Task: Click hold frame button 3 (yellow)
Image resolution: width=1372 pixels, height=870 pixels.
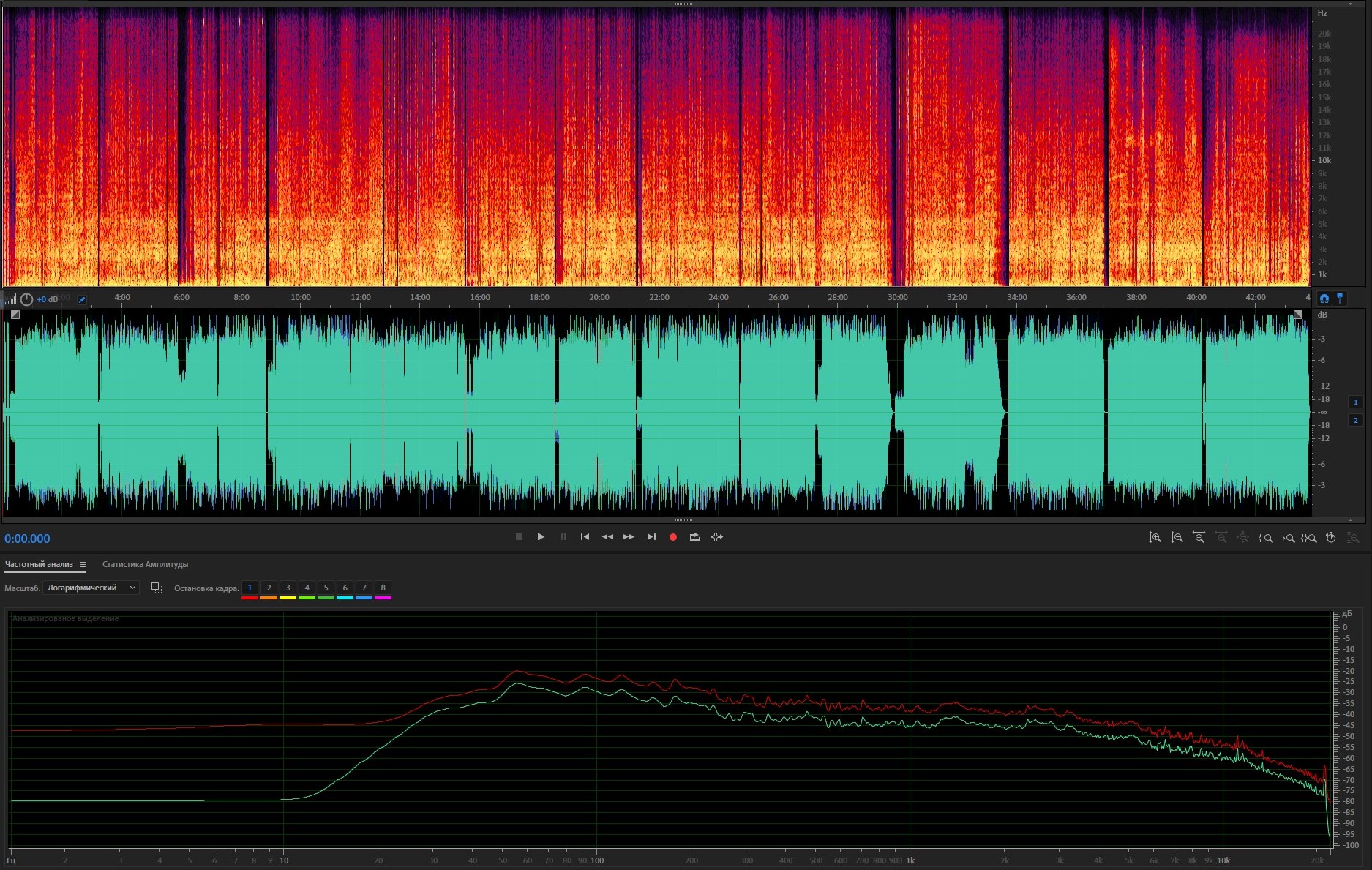Action: (288, 588)
